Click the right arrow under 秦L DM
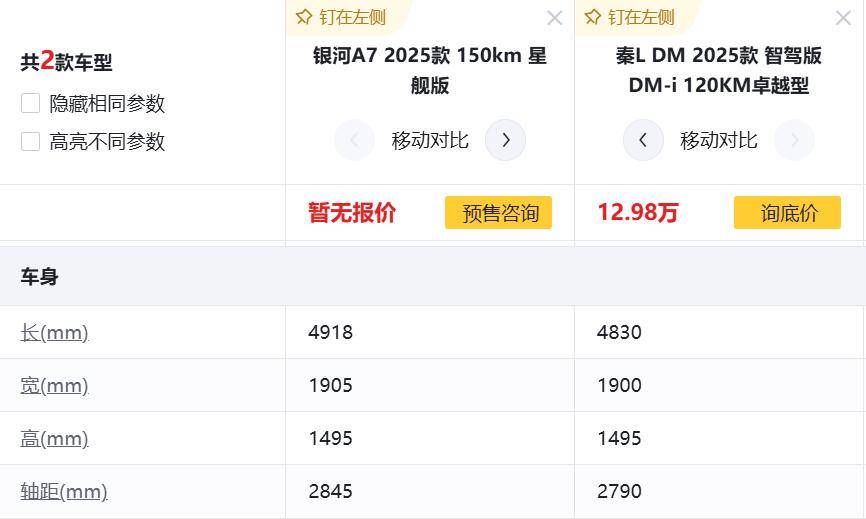This screenshot has width=866, height=519. point(794,140)
